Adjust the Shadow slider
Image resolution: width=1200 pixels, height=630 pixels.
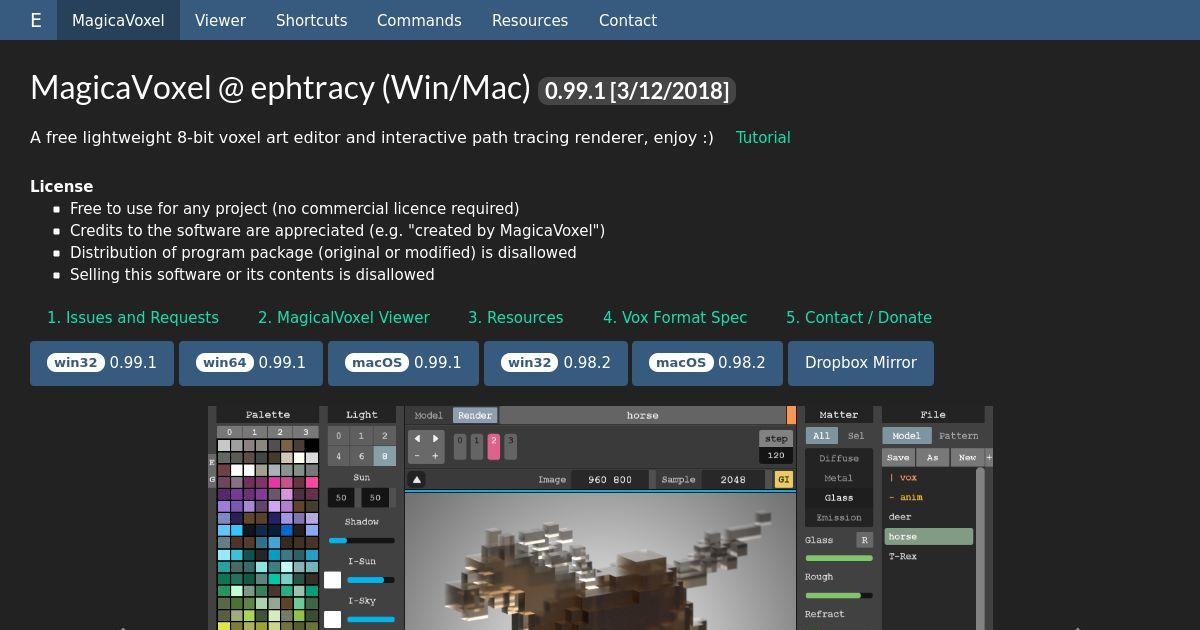point(362,540)
